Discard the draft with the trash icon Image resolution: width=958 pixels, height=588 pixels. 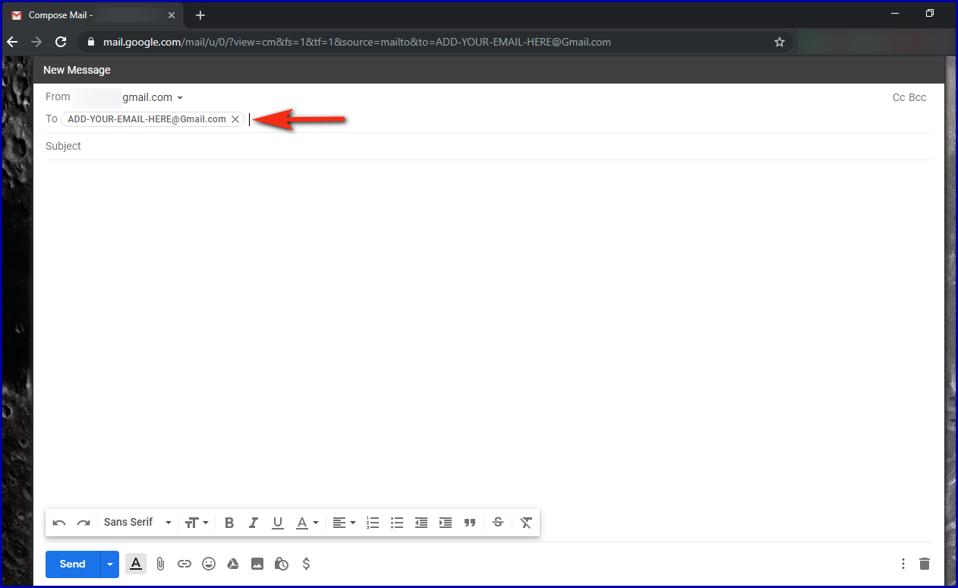click(924, 563)
